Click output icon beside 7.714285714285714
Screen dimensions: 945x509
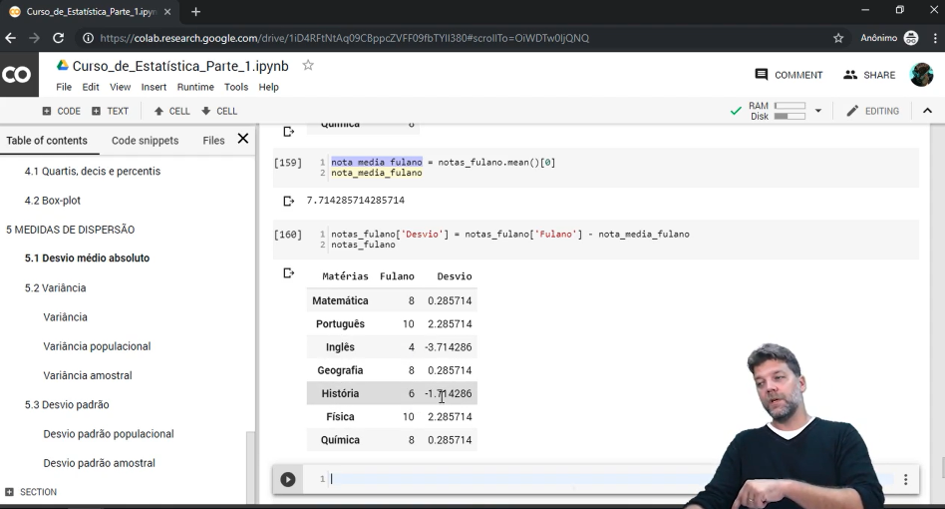289,201
